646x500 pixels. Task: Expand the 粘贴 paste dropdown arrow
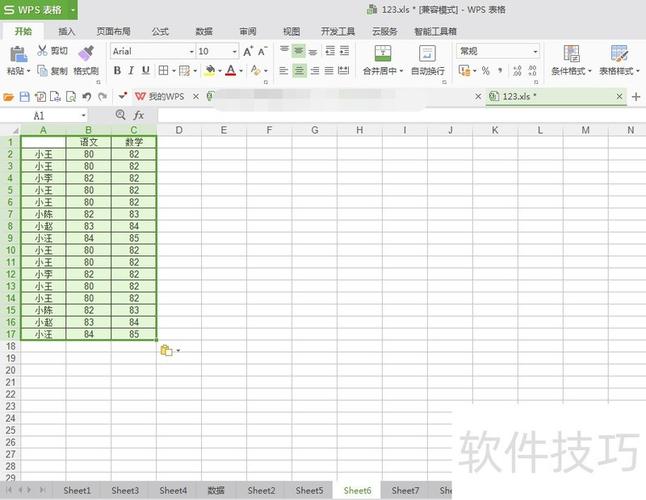coord(28,71)
